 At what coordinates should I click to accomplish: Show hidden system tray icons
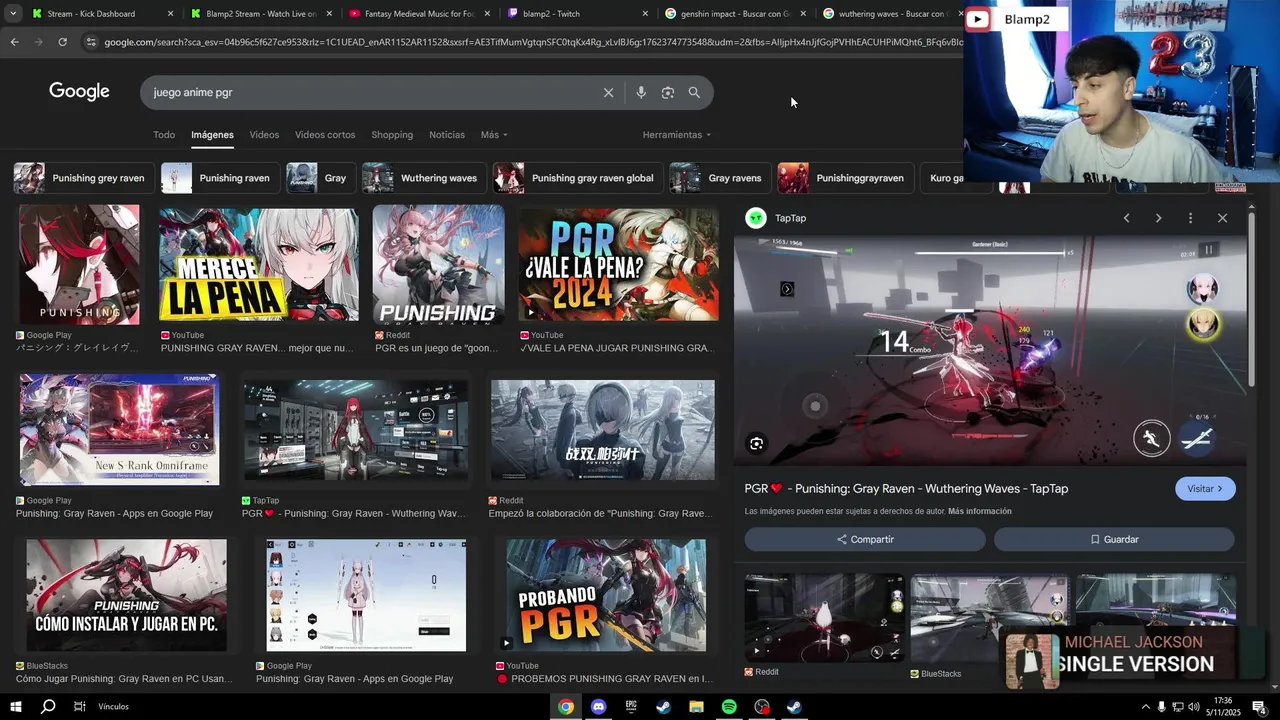point(1145,707)
